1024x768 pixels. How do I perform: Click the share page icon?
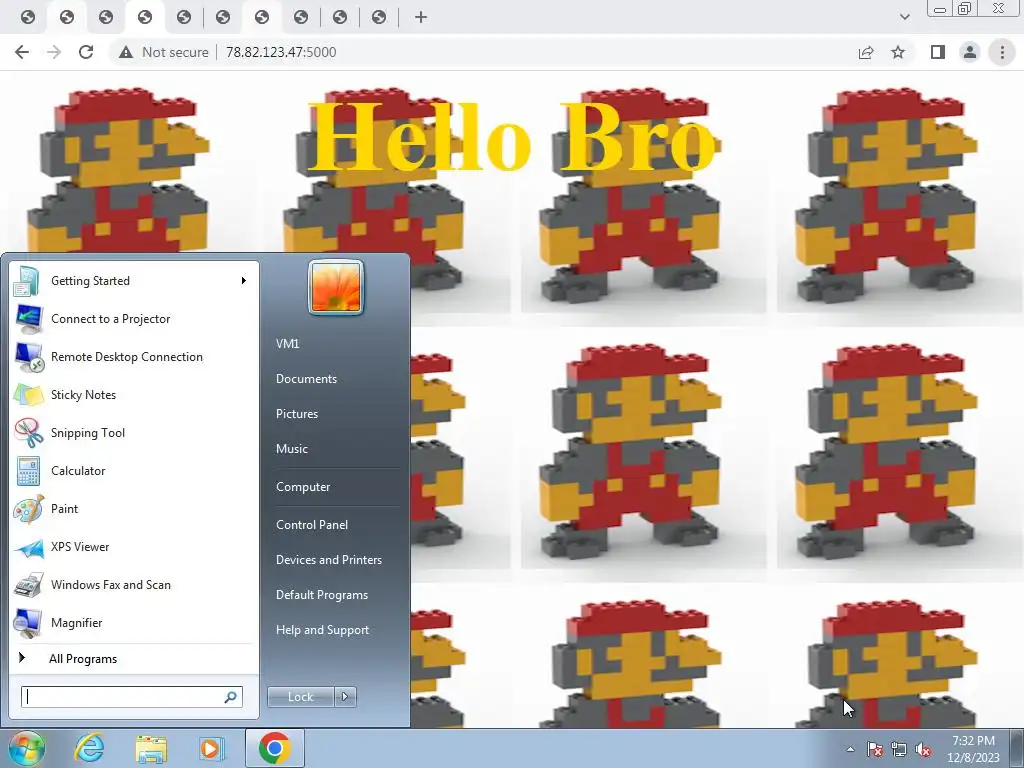866,52
